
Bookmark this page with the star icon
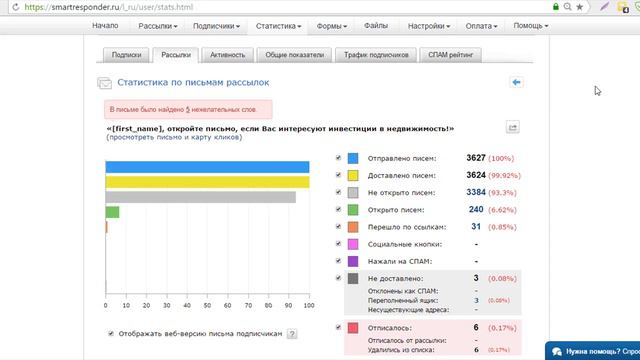580,7
